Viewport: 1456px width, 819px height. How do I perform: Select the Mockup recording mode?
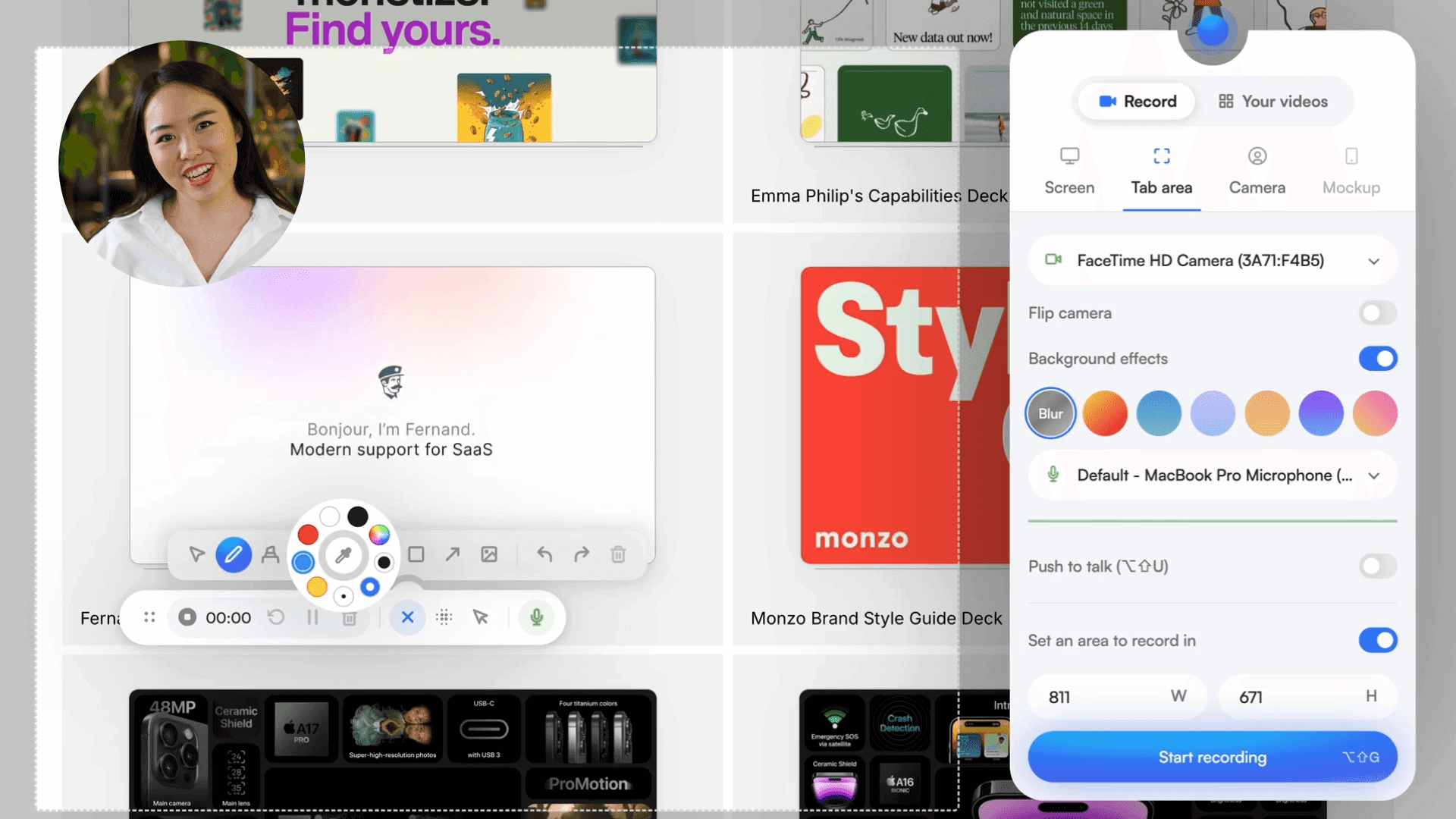(1351, 170)
